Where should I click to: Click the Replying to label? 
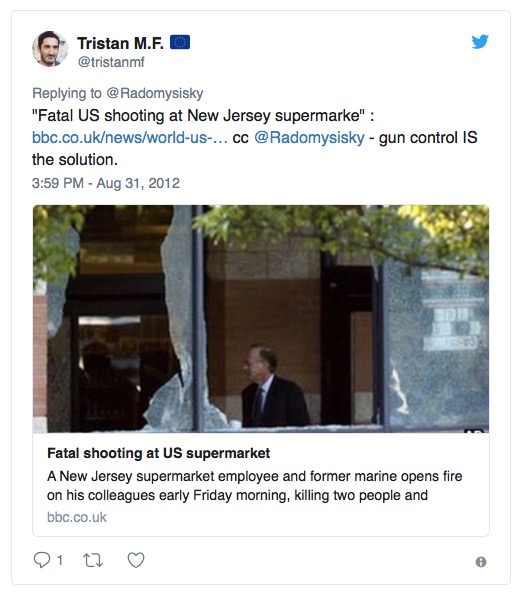pos(67,93)
